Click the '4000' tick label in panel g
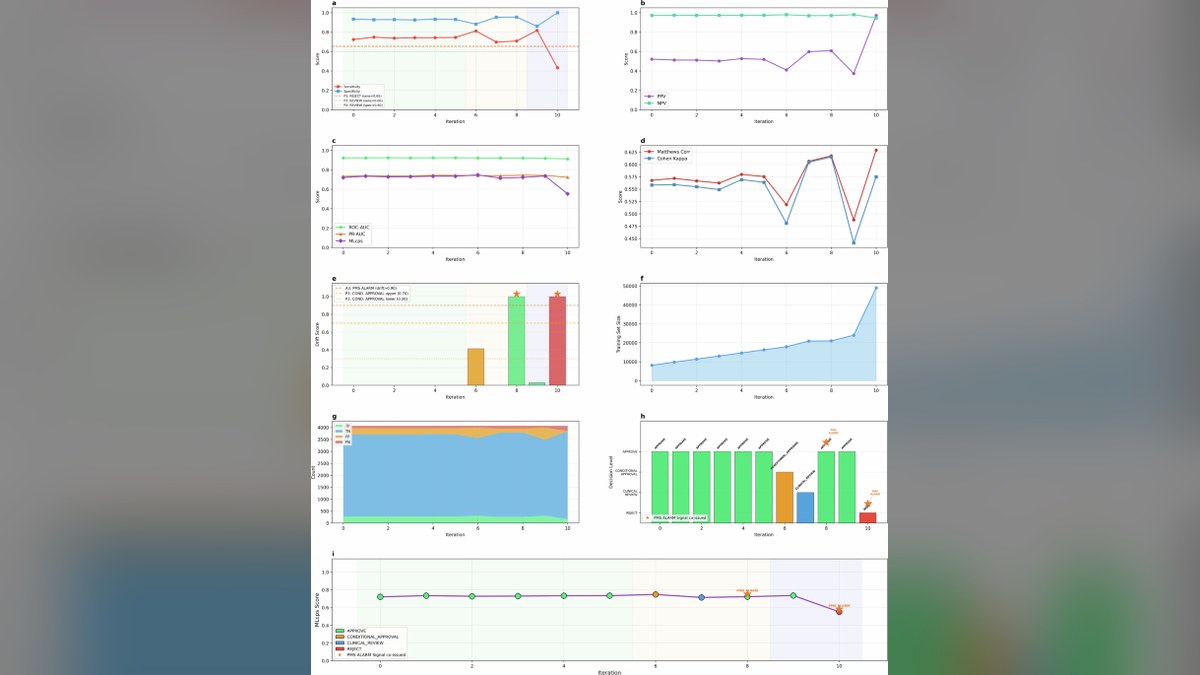Viewport: 1200px width, 675px height. [x=325, y=427]
